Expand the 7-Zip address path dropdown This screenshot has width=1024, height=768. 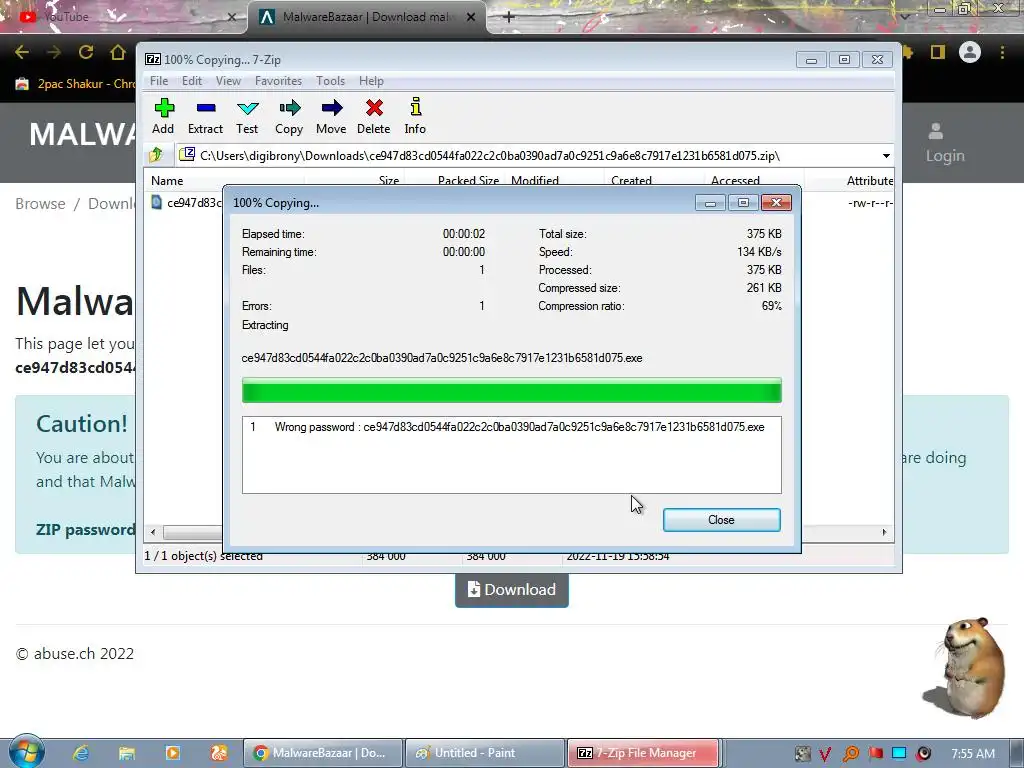pyautogui.click(x=886, y=156)
